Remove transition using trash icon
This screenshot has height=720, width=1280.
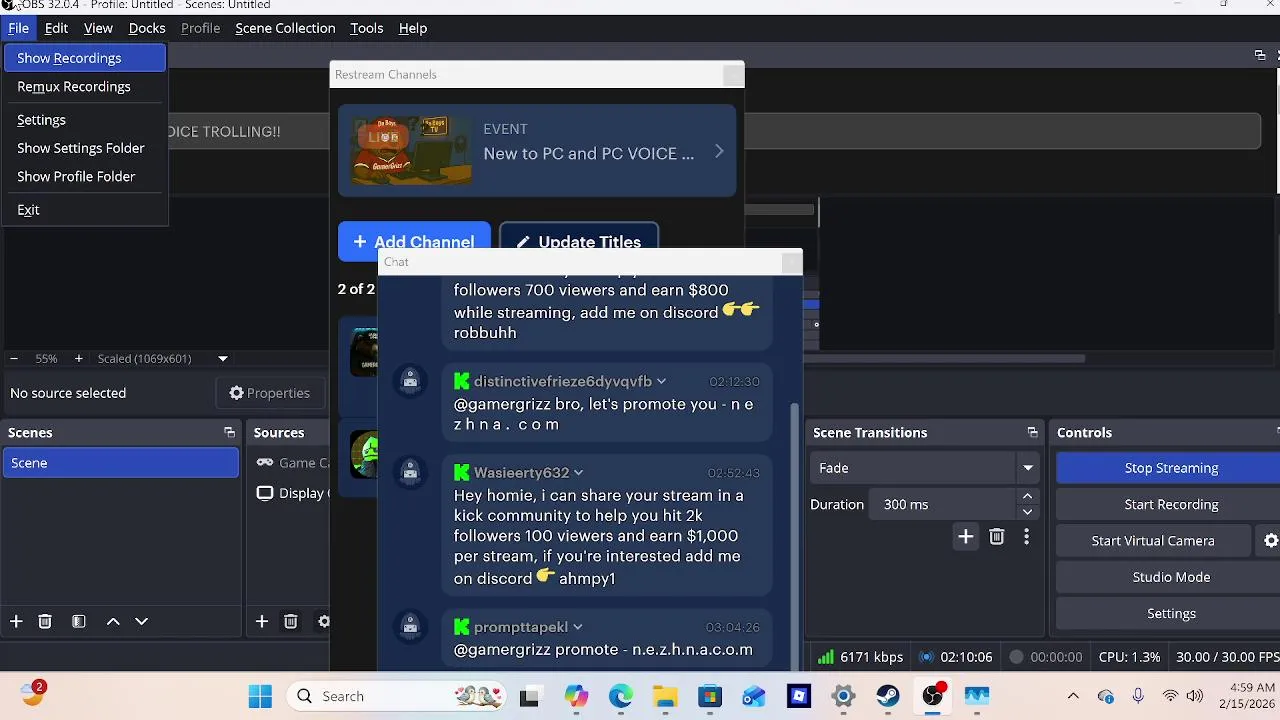(x=996, y=537)
